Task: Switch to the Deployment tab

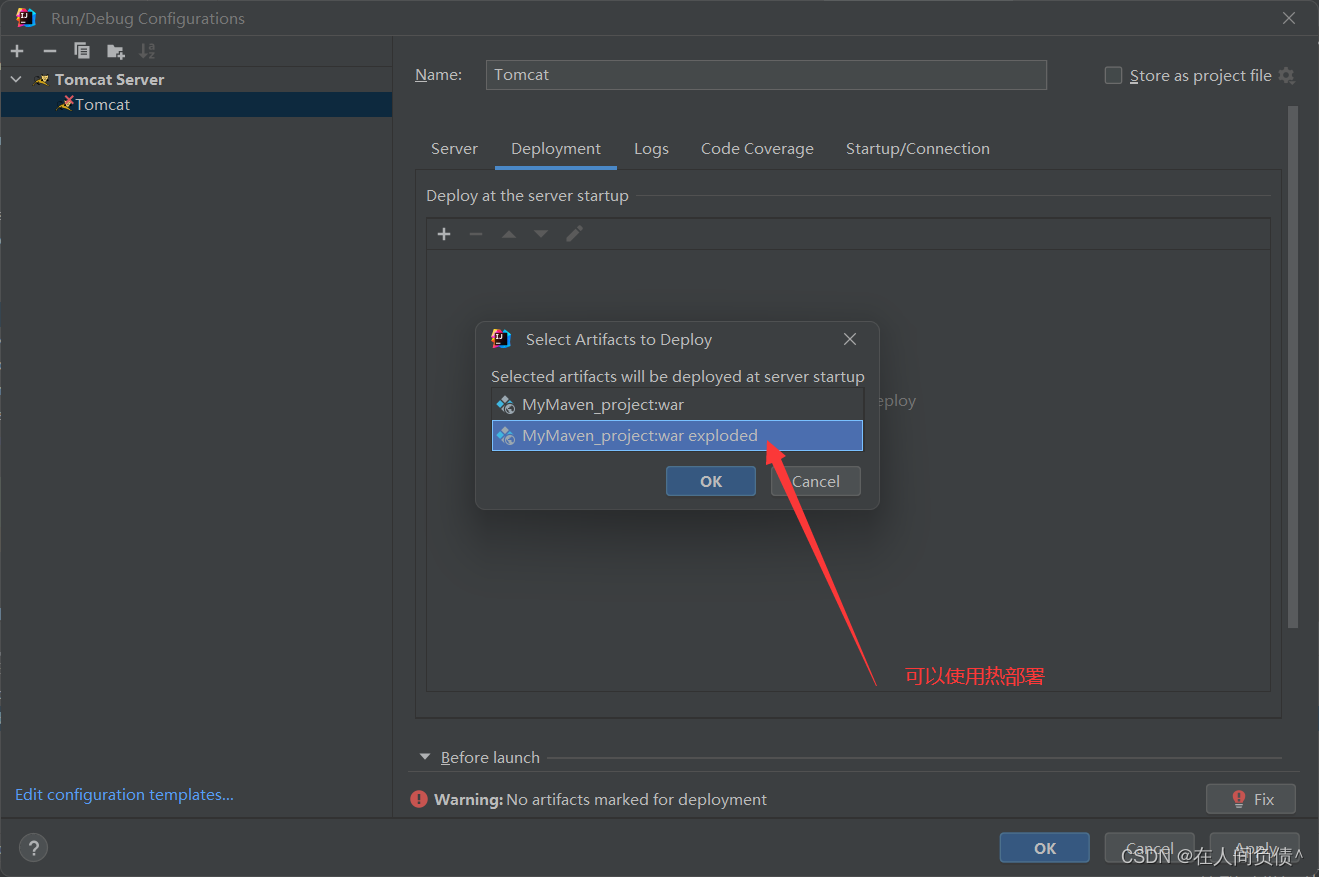Action: tap(556, 148)
